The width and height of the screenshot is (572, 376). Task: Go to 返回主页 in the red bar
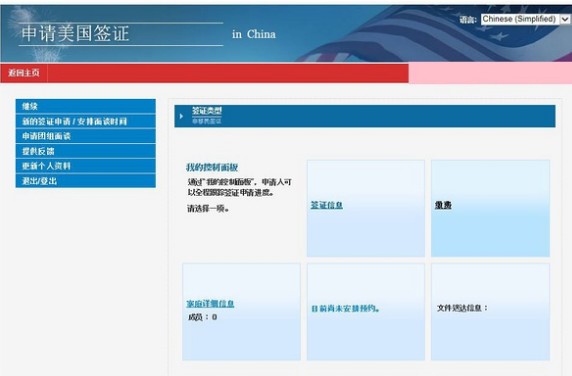click(x=24, y=73)
